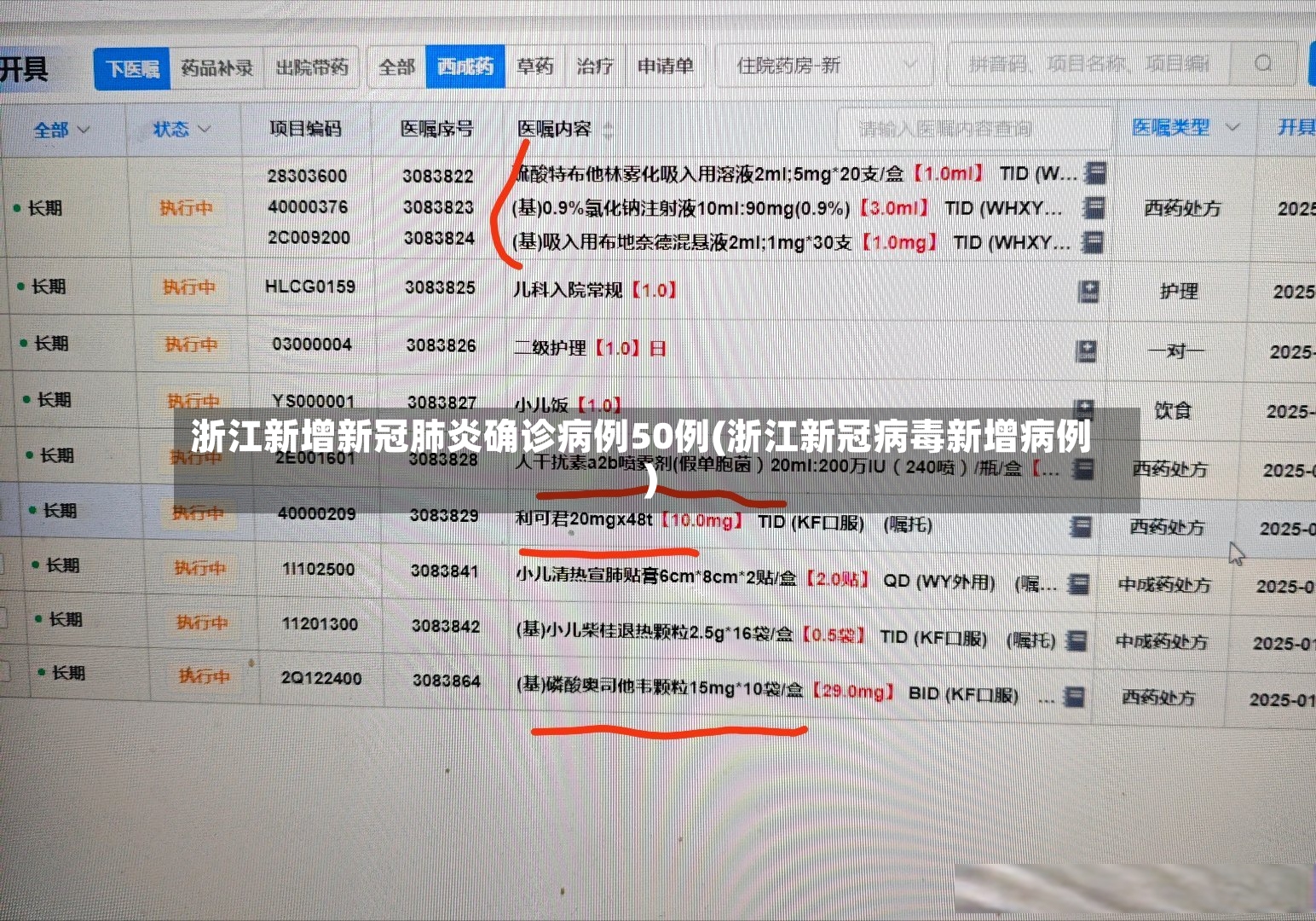The image size is (1316, 921).
Task: Click the 执行中 status of 磷酸奥司他韦 row
Action: coord(205,676)
